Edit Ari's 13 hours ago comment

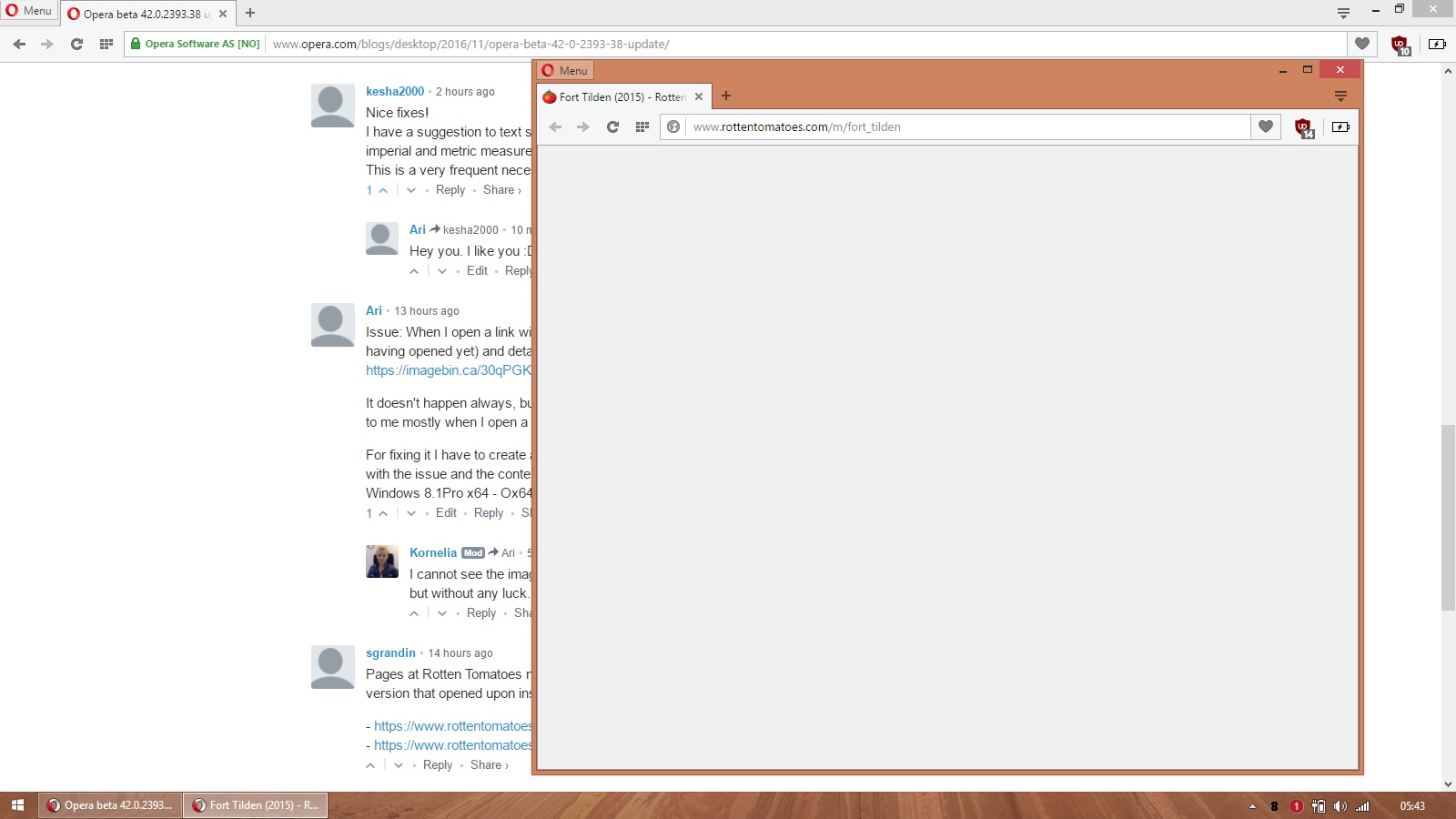click(x=446, y=512)
